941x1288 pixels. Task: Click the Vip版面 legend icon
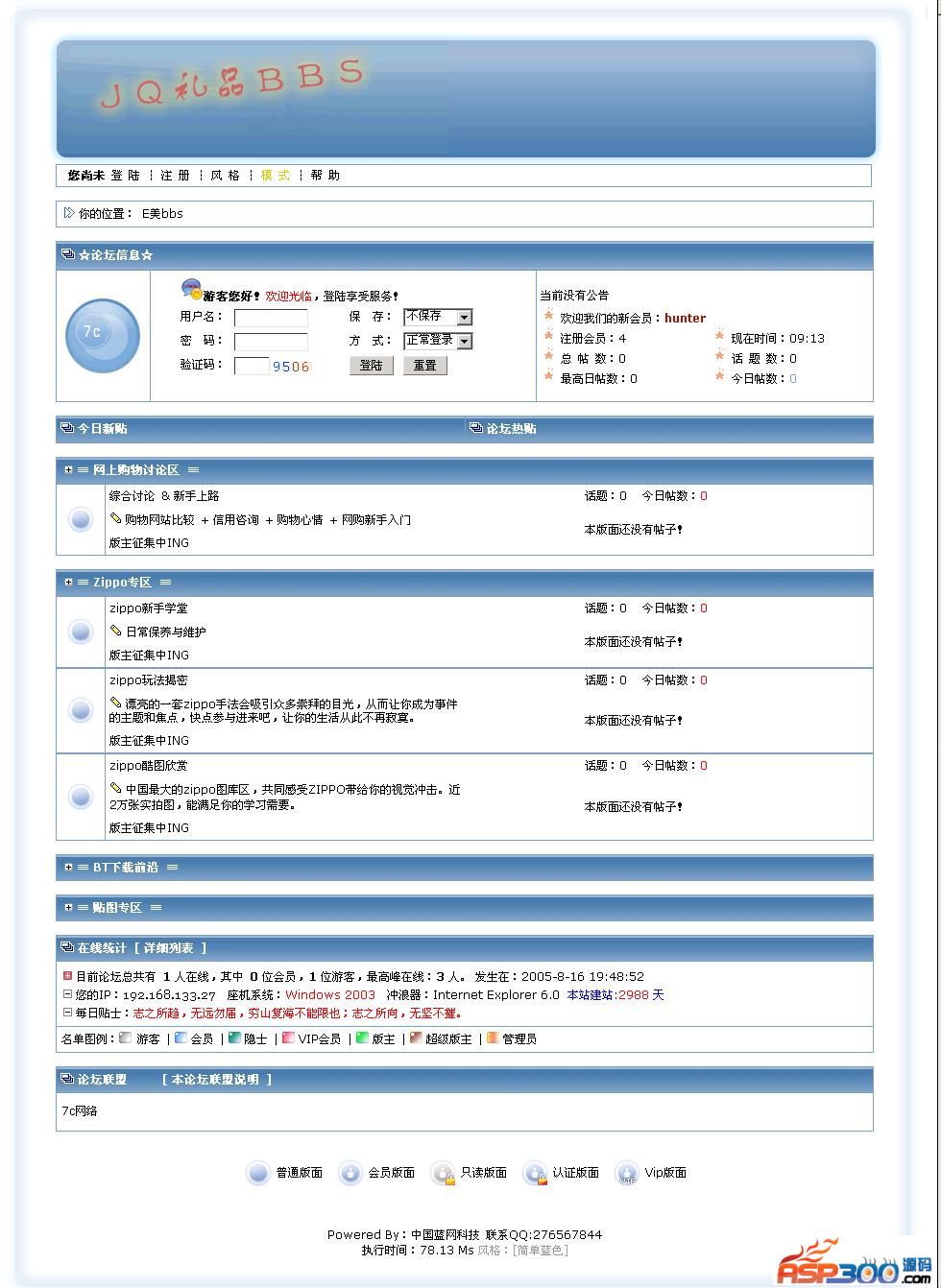pos(627,1173)
